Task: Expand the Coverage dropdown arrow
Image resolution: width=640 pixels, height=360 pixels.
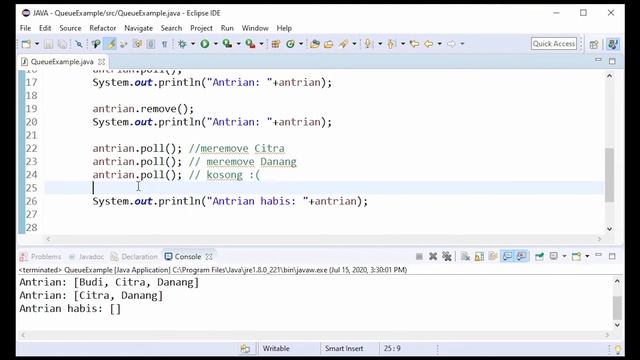Action: (238, 44)
